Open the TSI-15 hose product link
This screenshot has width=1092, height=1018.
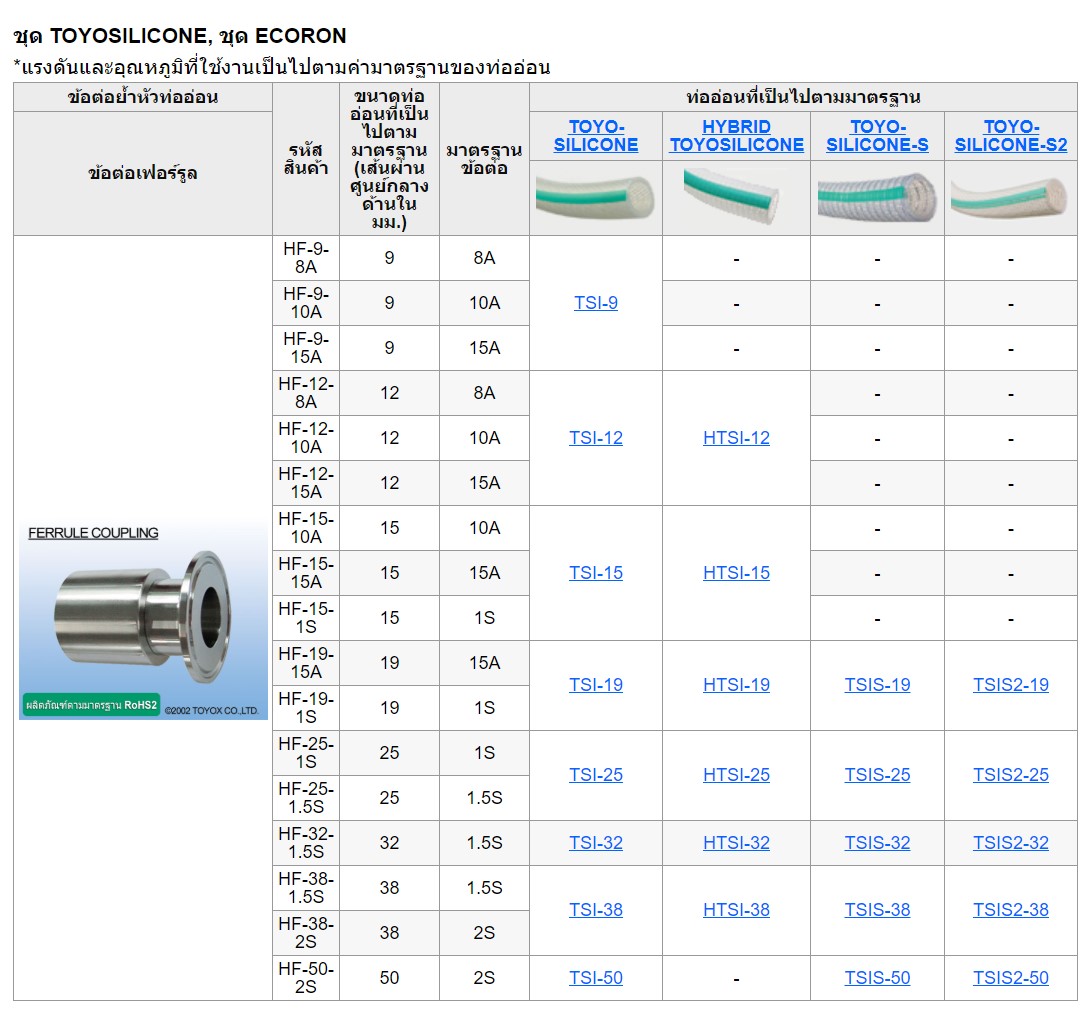(x=595, y=572)
